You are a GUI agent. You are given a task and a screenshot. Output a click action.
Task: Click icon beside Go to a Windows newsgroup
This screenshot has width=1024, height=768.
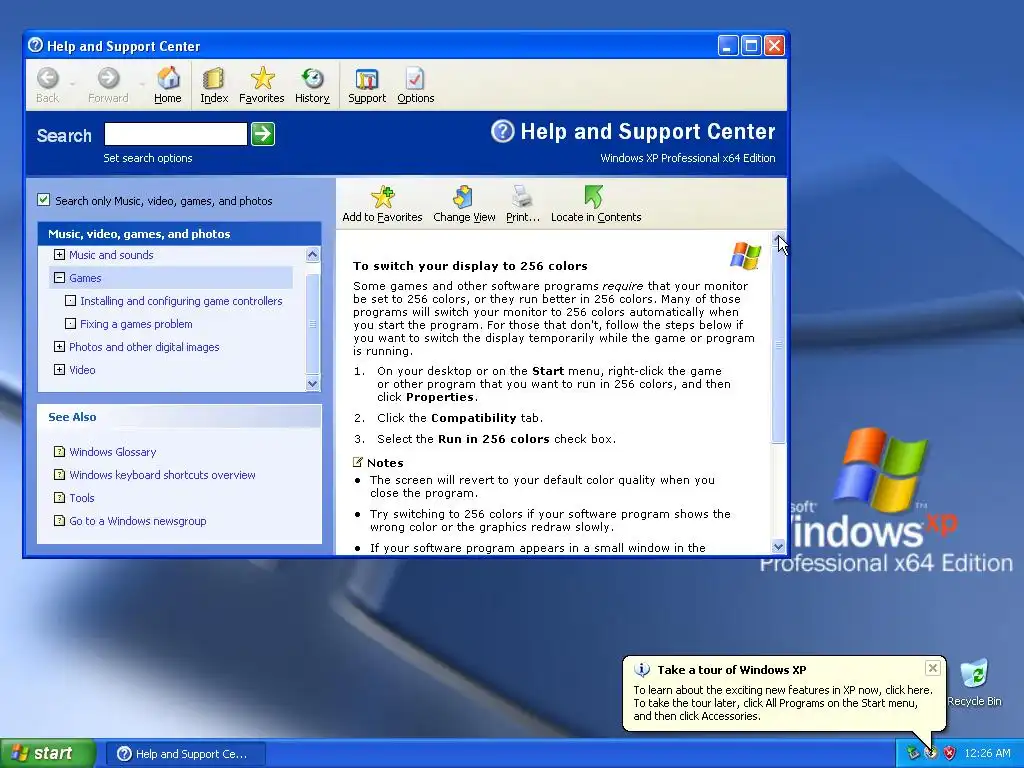(x=59, y=520)
